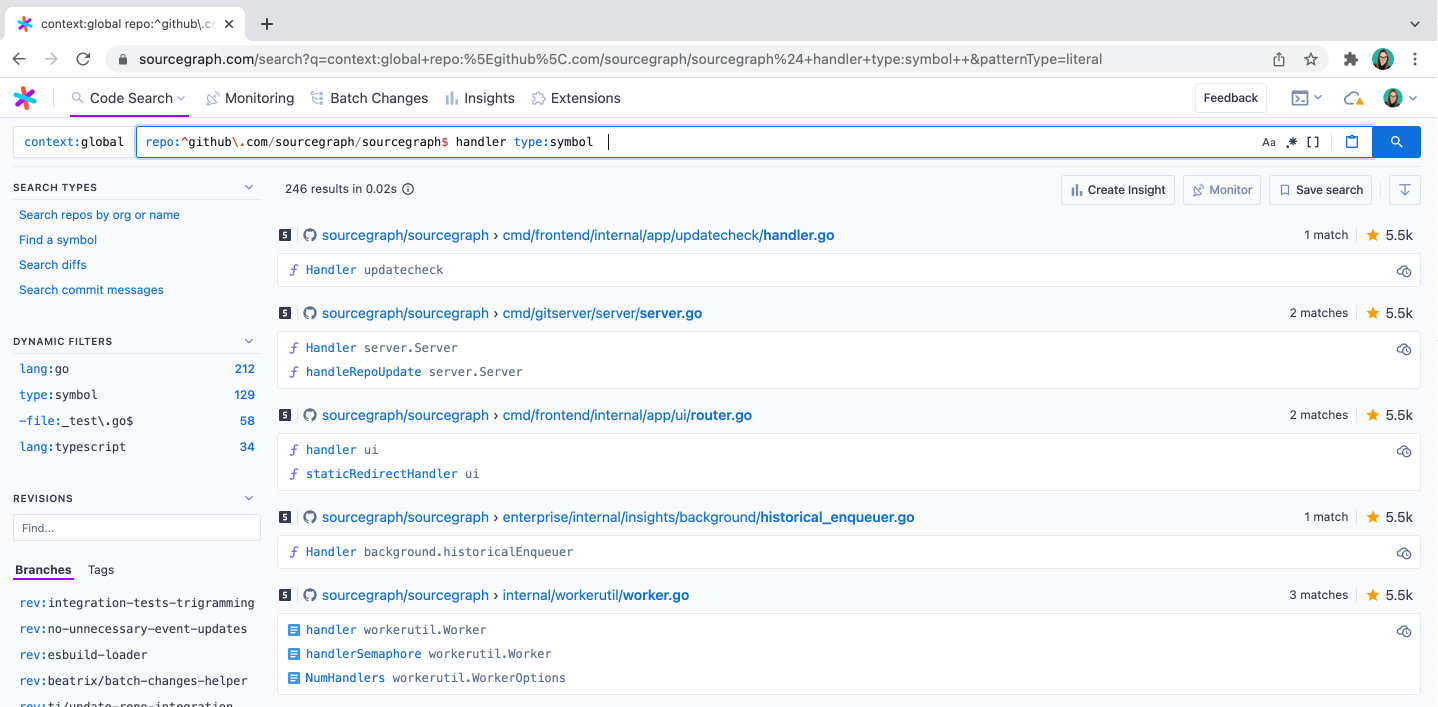Select rev:integration-tests-trigramming

137,603
